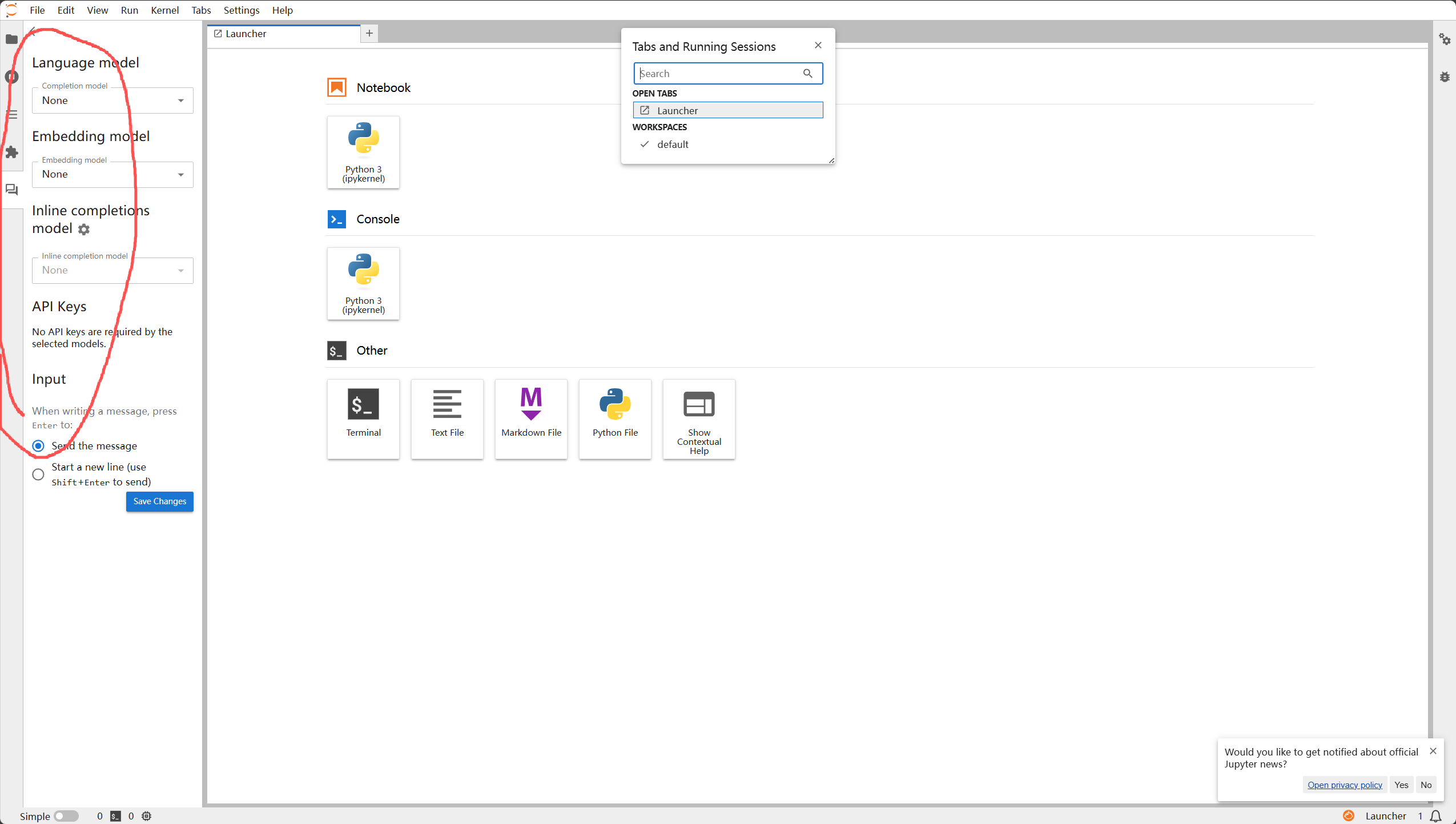Open the debugger bug icon
The image size is (1456, 824).
[1445, 77]
